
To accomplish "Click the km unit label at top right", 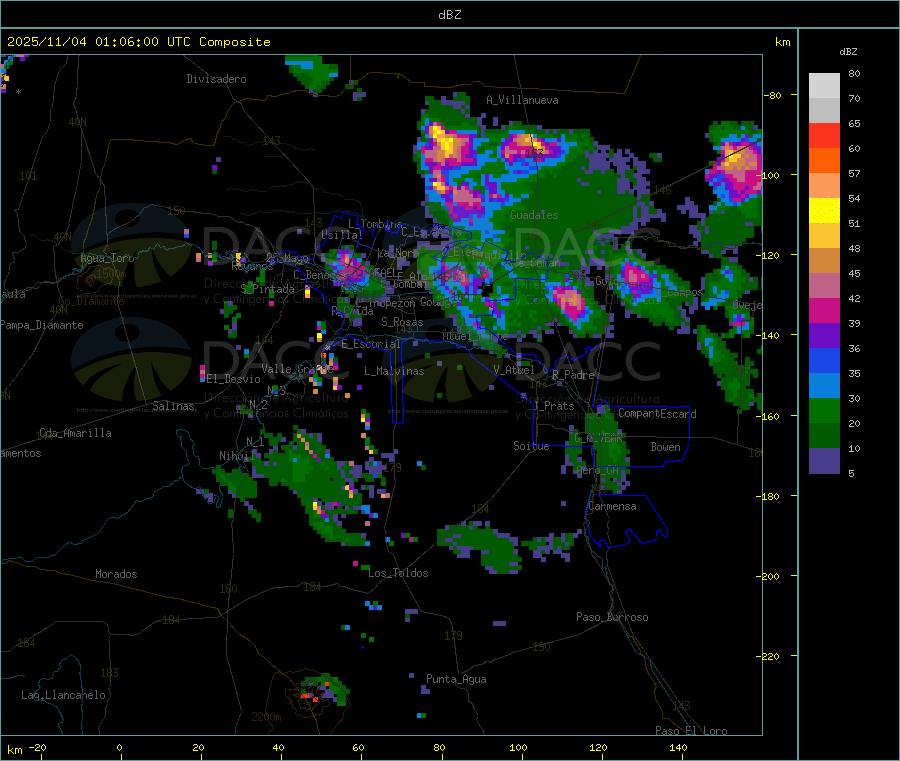I will pyautogui.click(x=782, y=42).
